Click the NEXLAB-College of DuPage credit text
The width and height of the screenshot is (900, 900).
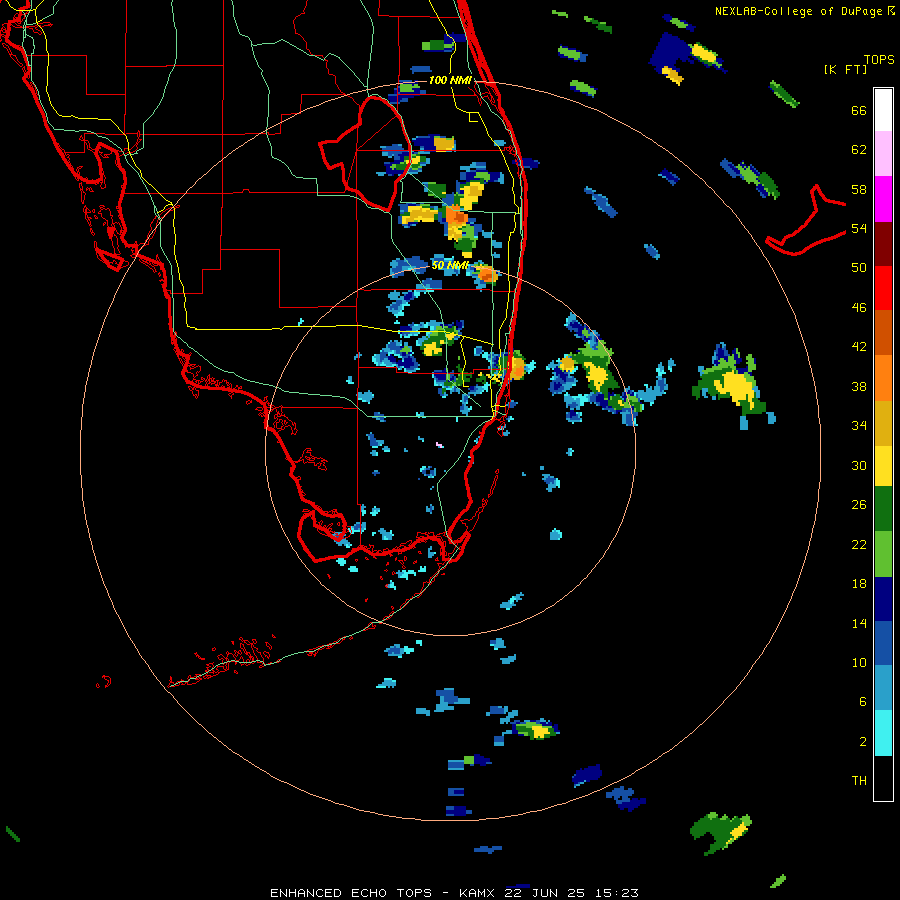pos(804,11)
